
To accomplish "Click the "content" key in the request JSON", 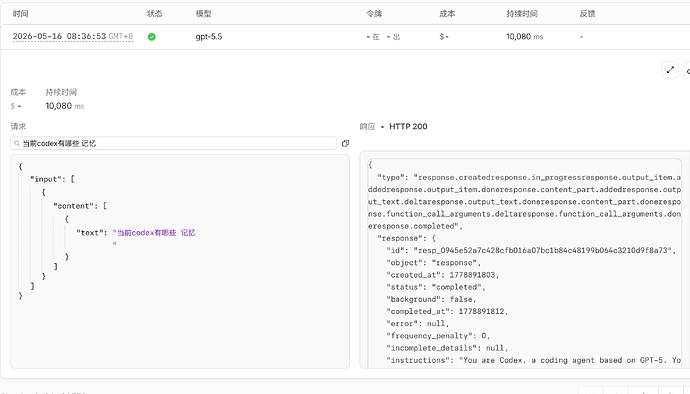I will (73, 206).
